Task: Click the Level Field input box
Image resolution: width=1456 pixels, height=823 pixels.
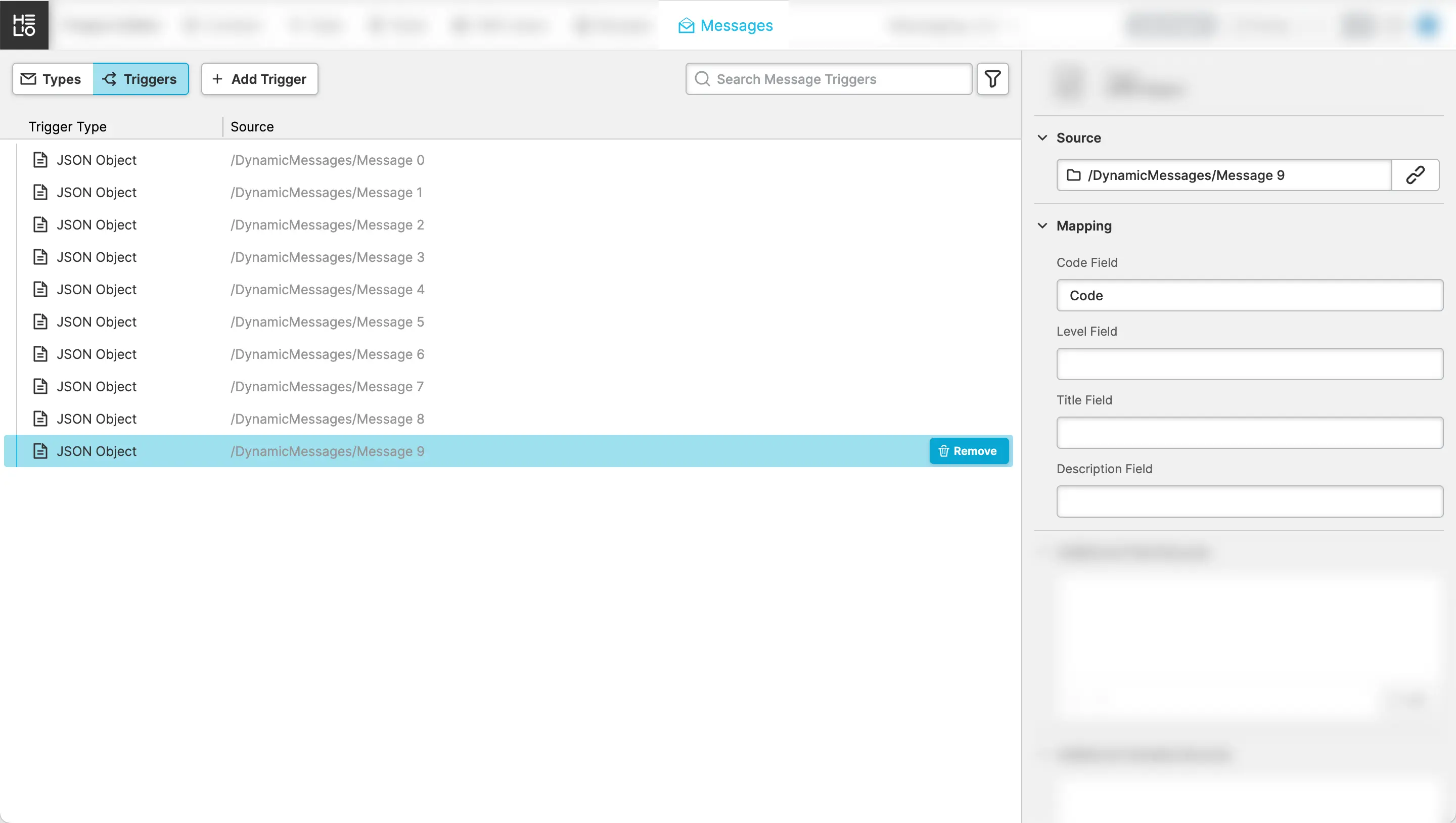Action: [x=1249, y=364]
